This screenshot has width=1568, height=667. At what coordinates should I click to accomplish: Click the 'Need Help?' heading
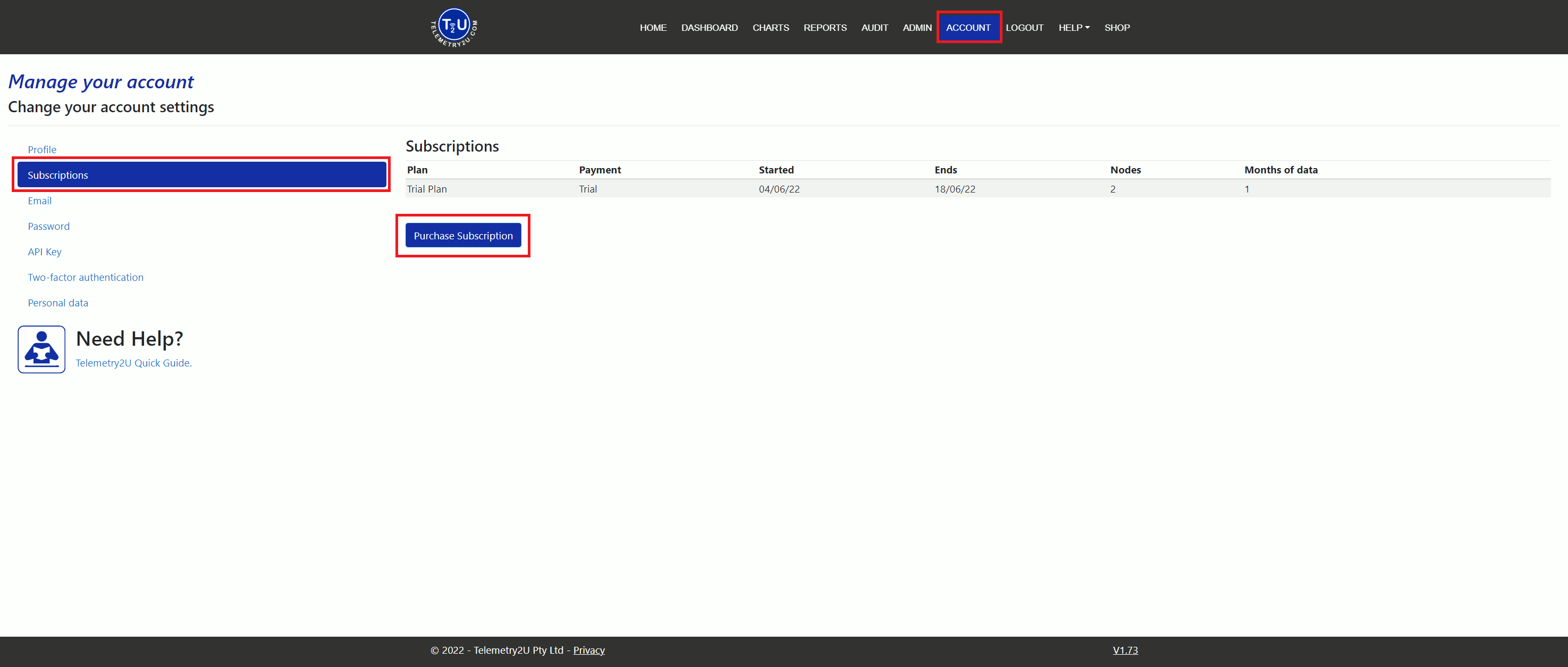tap(130, 338)
